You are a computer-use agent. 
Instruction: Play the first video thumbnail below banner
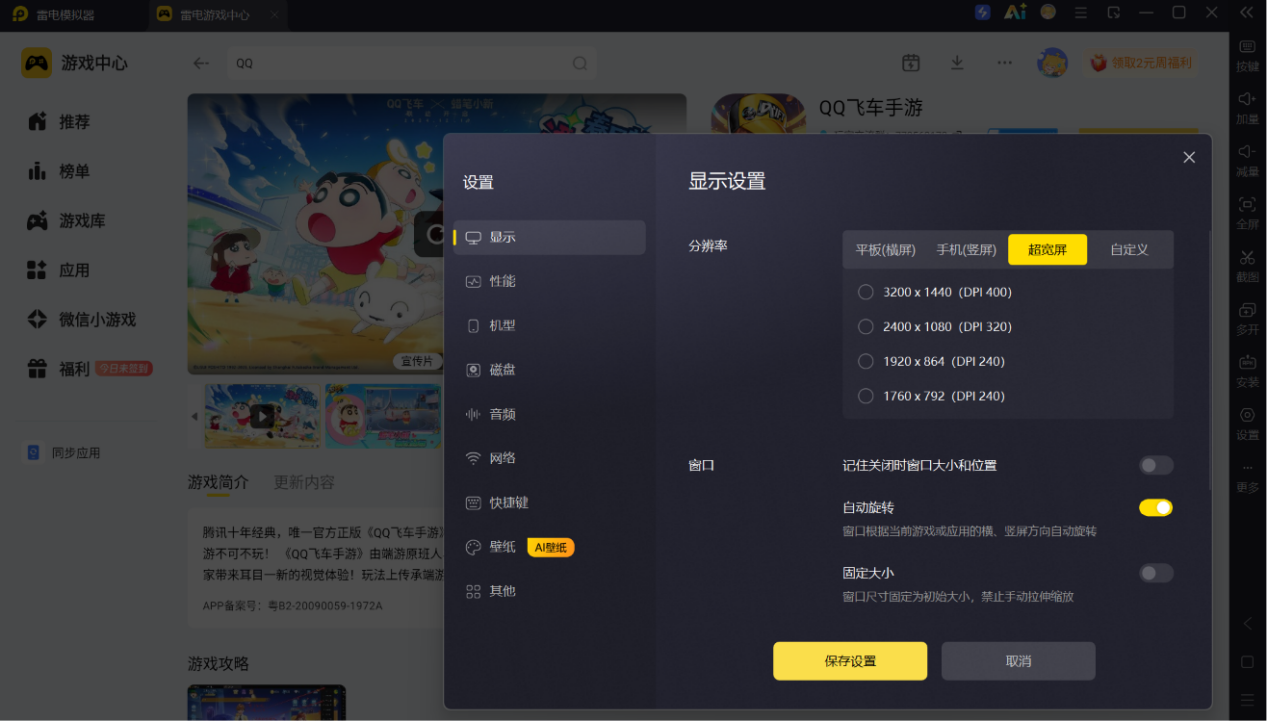tap(262, 416)
